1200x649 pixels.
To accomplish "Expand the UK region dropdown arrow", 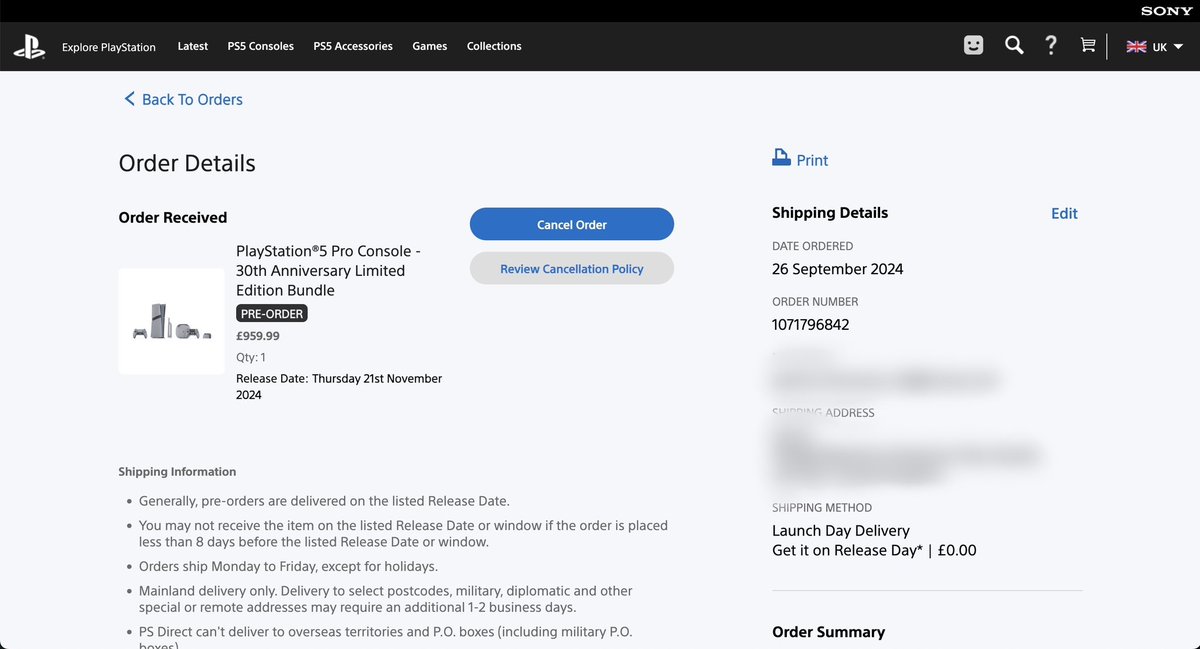I will pos(1179,47).
